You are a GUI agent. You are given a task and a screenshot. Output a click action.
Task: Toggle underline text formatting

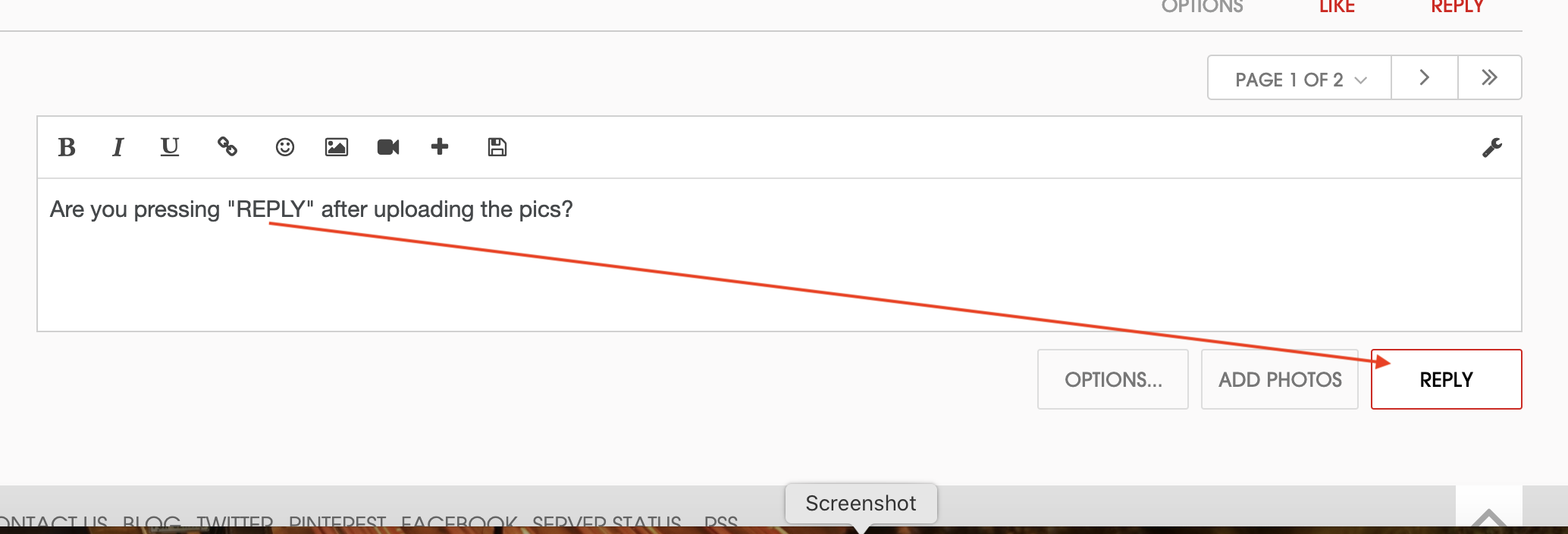[x=170, y=147]
